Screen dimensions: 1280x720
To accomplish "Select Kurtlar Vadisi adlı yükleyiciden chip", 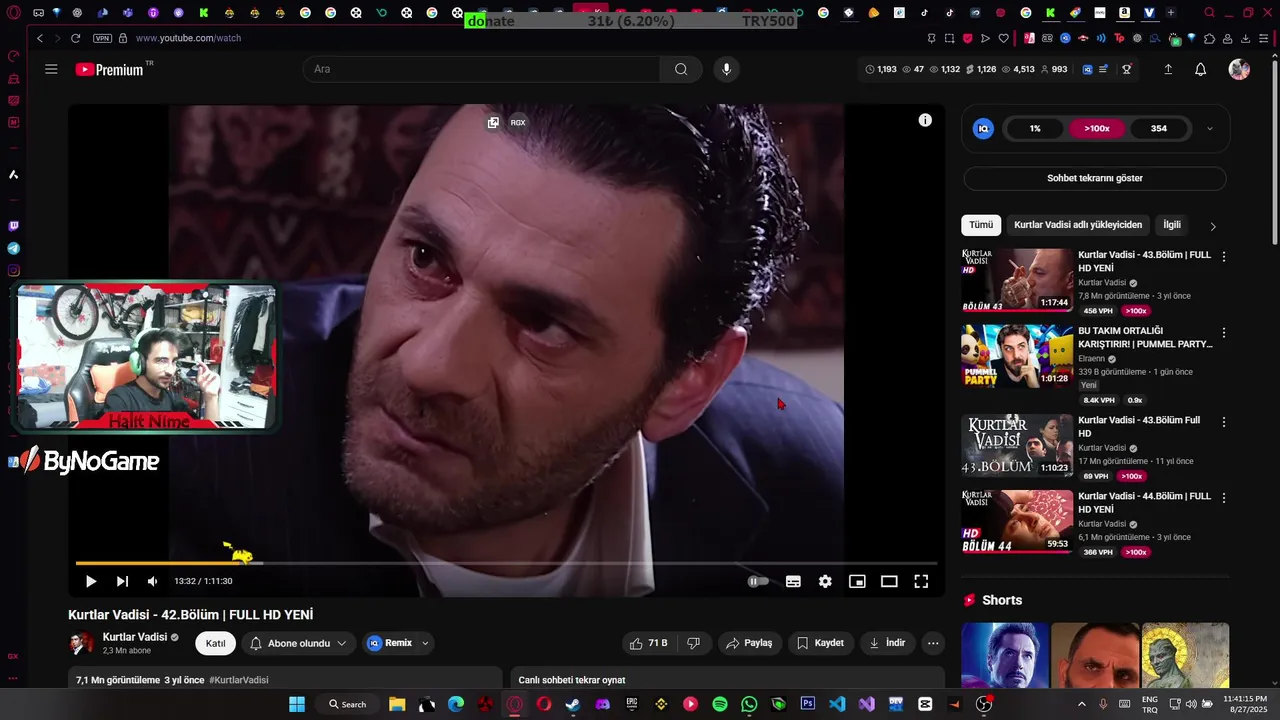I will point(1078,225).
